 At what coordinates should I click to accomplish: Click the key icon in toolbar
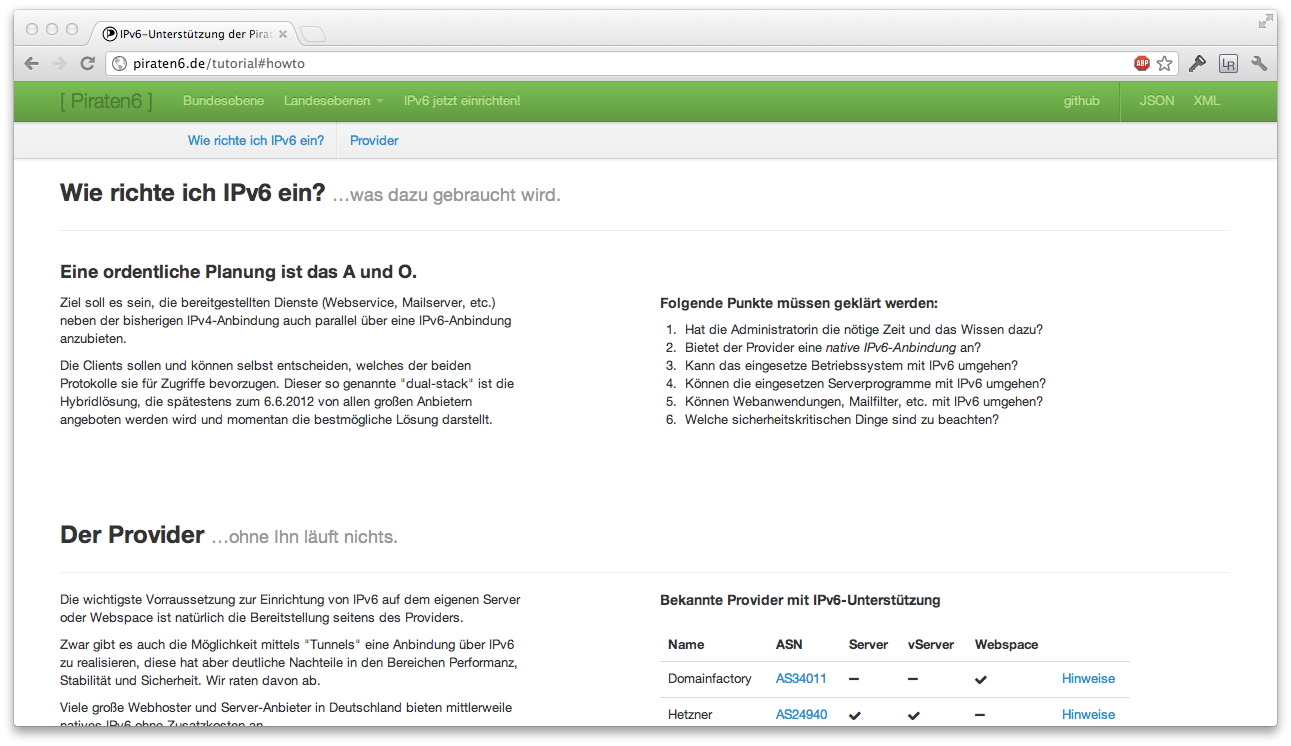(1197, 63)
